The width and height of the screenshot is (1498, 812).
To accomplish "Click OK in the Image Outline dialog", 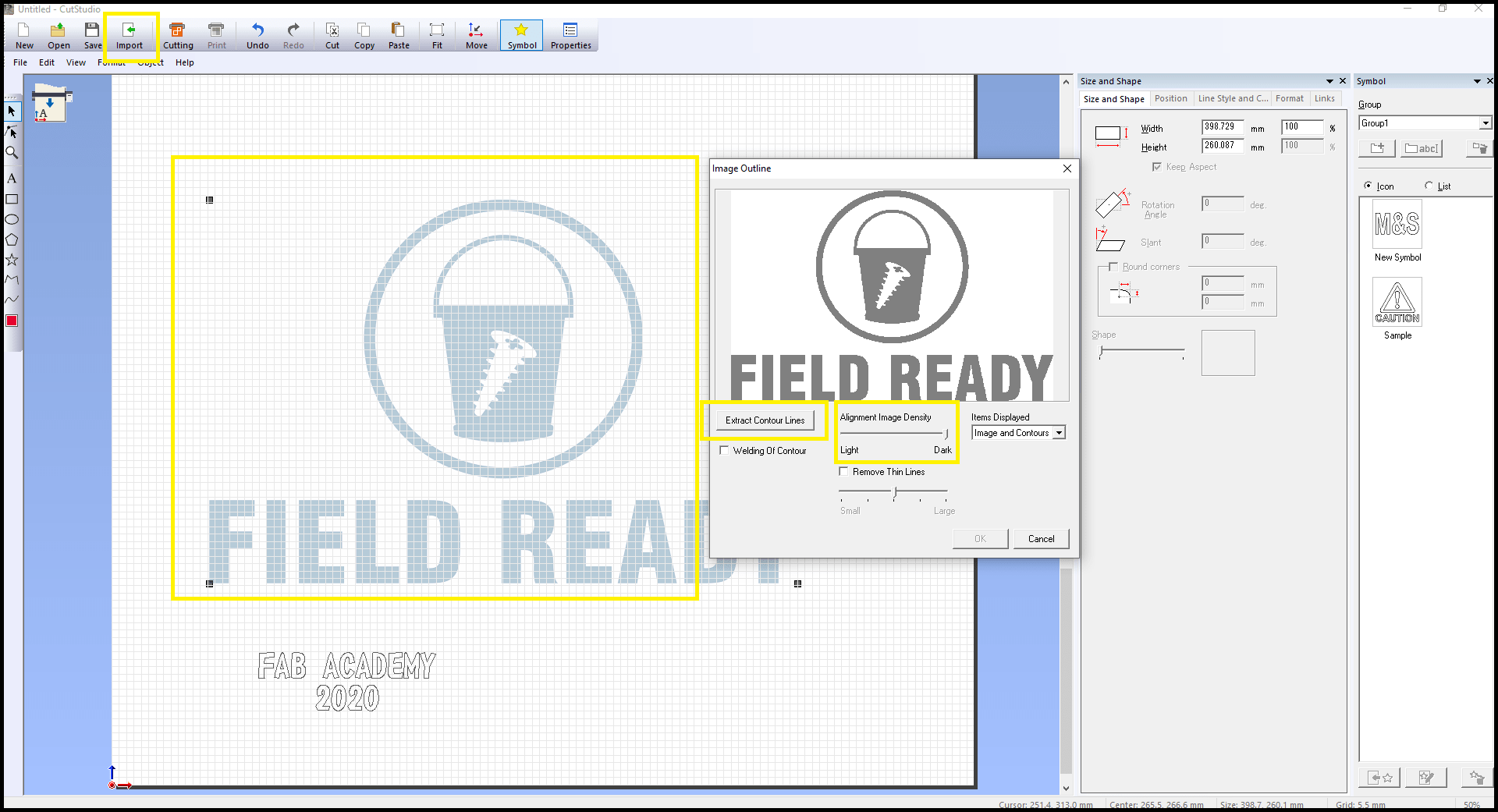I will click(980, 539).
